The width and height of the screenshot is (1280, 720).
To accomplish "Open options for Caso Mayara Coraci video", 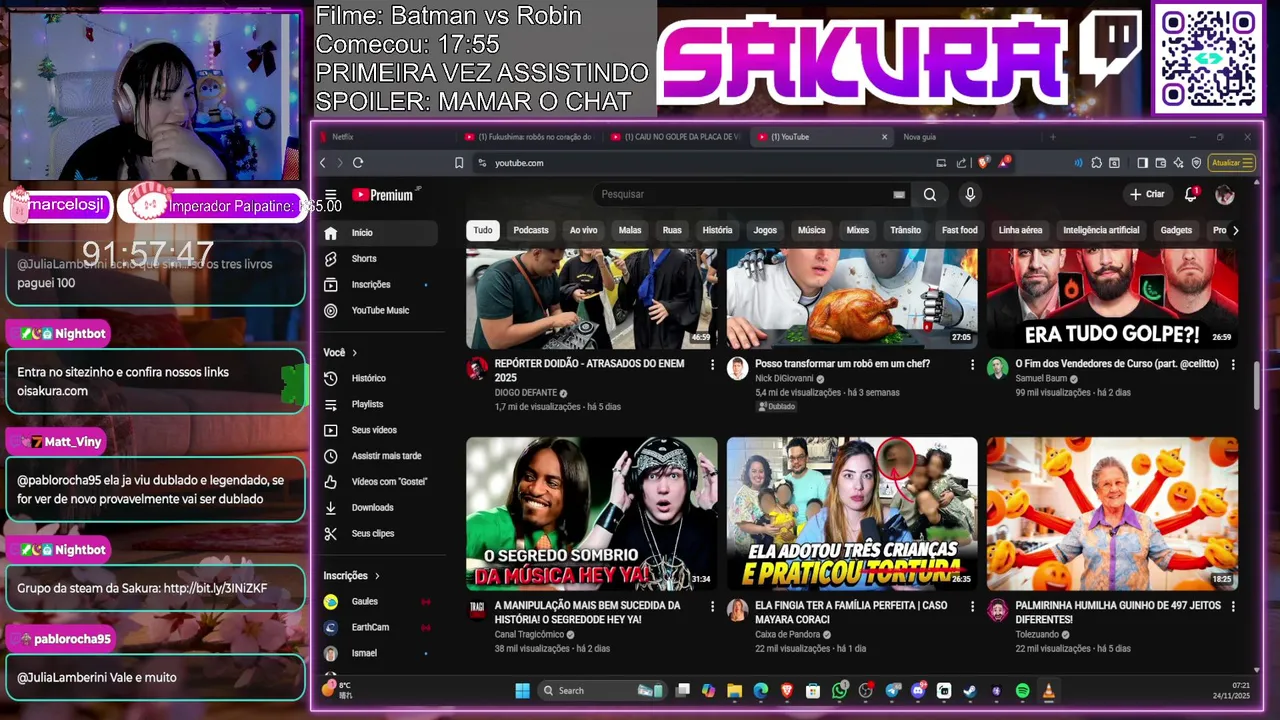I will [x=972, y=607].
